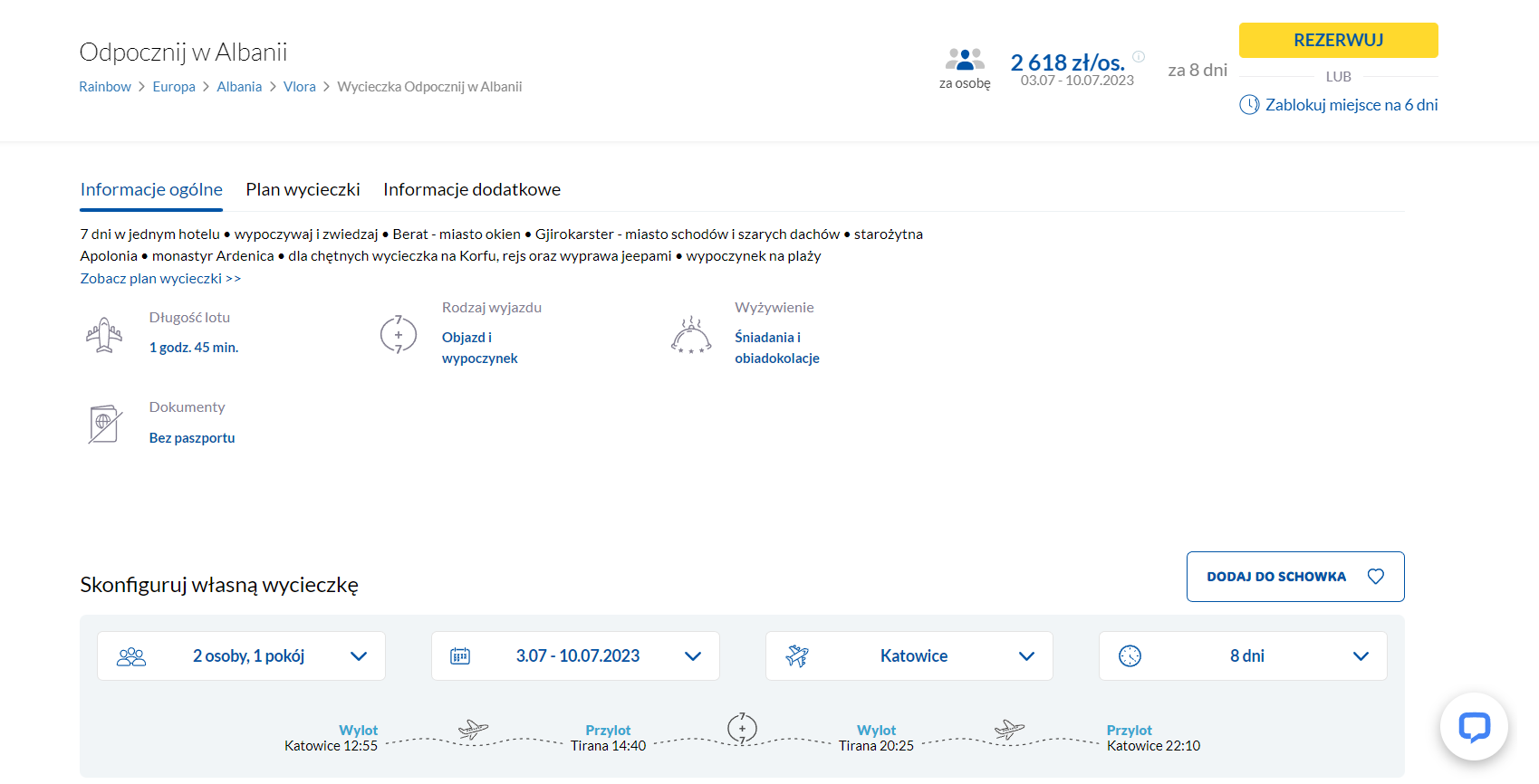Click the Rainbow breadcrumb link
Image resolution: width=1539 pixels, height=784 pixels.
(x=105, y=87)
